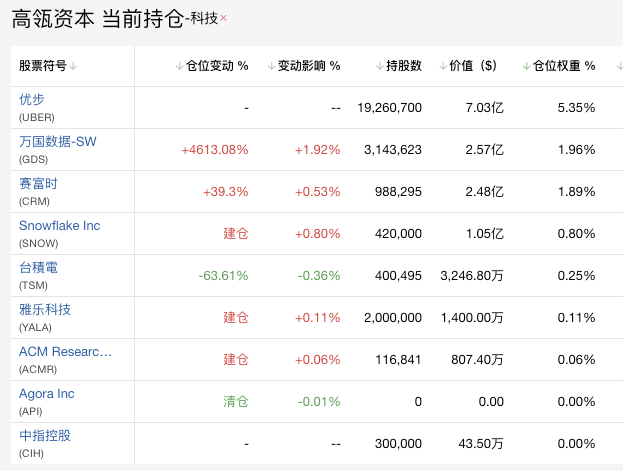This screenshot has width=623, height=471.
Task: Click the (UBER) ticker text
Action: [37, 118]
